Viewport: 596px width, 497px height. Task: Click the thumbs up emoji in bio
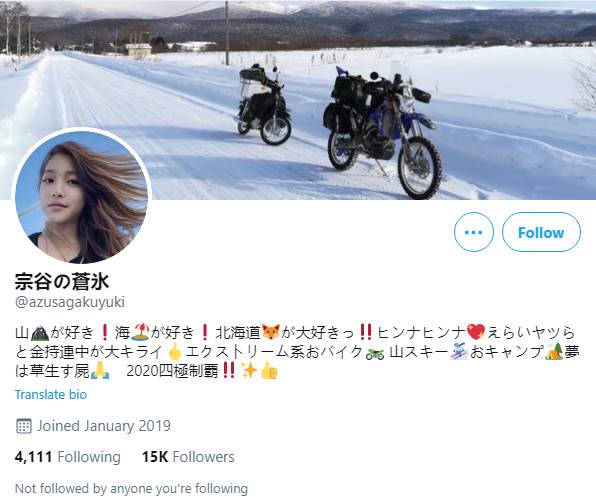(x=269, y=371)
